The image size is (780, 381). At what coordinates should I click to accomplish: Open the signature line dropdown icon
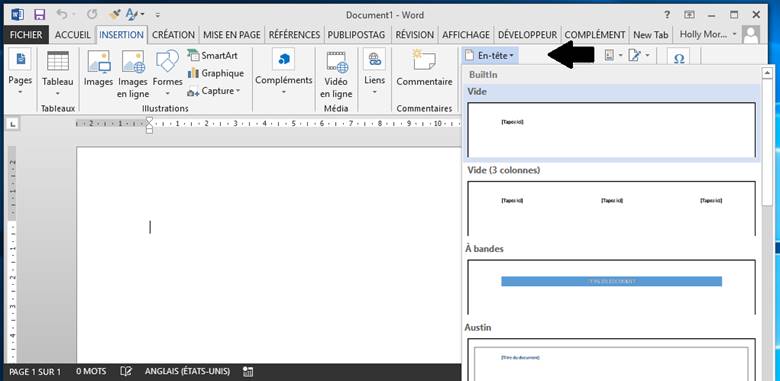[638, 56]
